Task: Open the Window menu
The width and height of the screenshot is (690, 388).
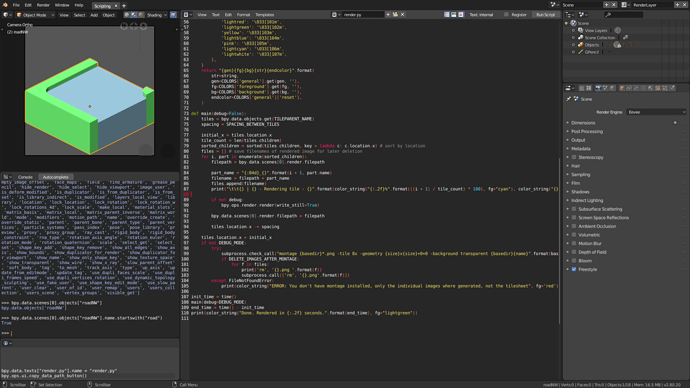Action: coord(62,5)
